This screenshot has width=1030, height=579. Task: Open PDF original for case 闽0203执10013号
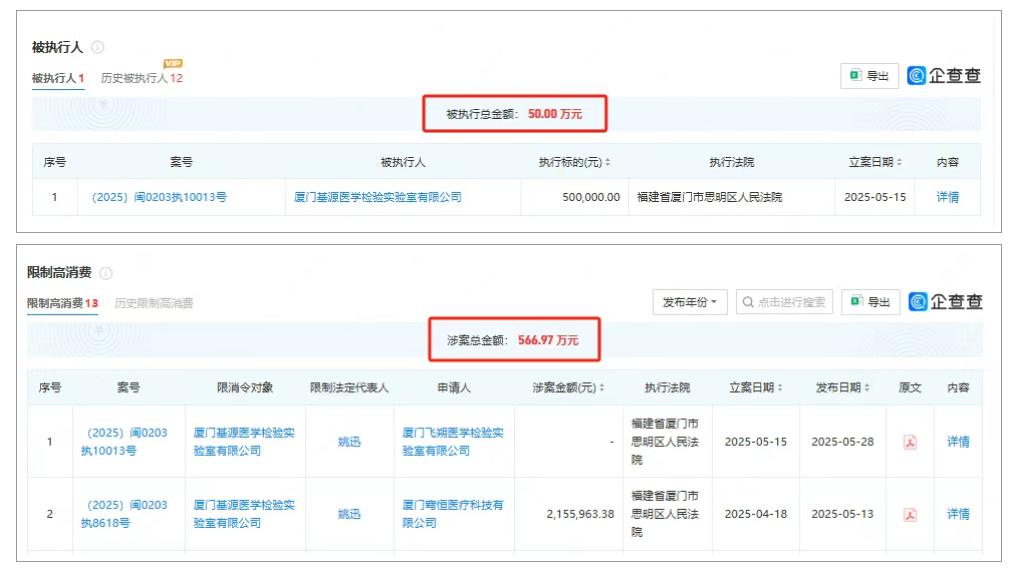point(910,442)
